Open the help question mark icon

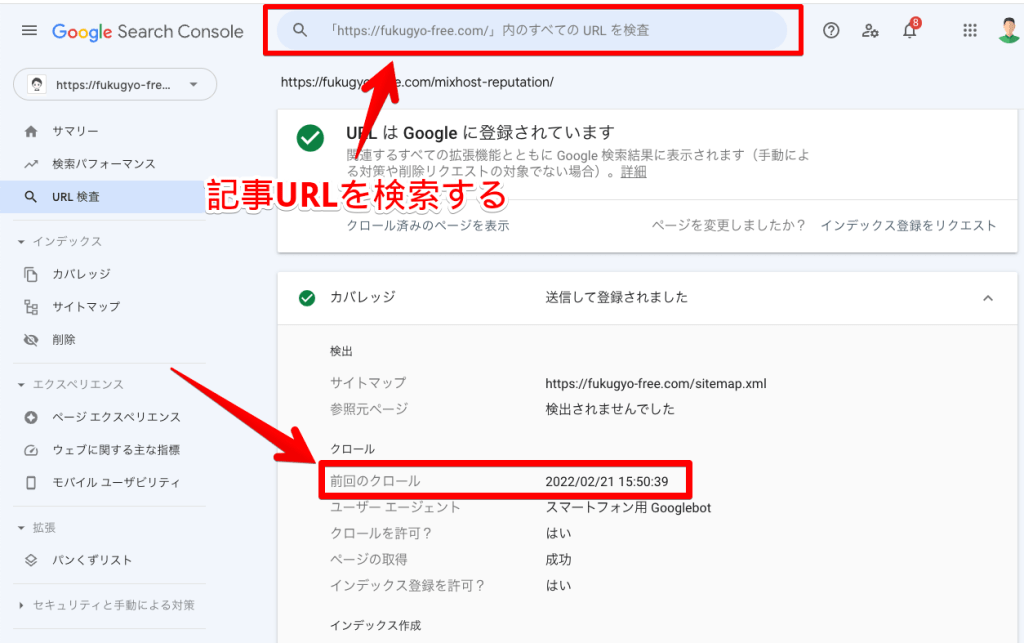pos(831,31)
